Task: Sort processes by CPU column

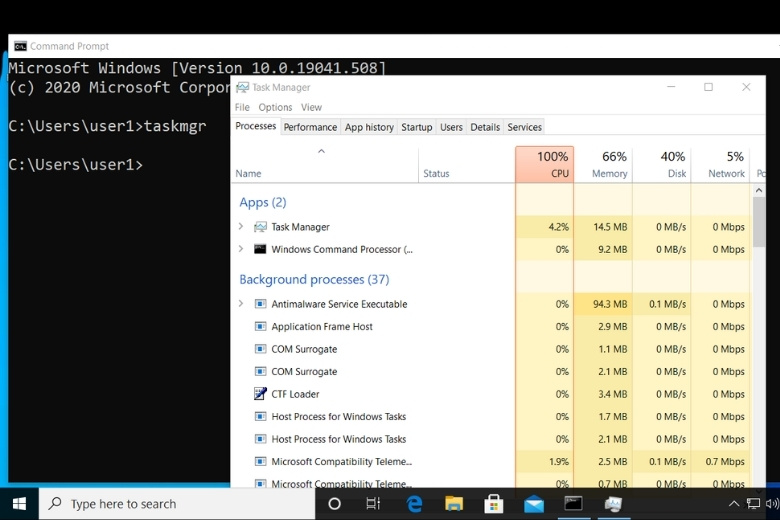Action: click(x=545, y=164)
